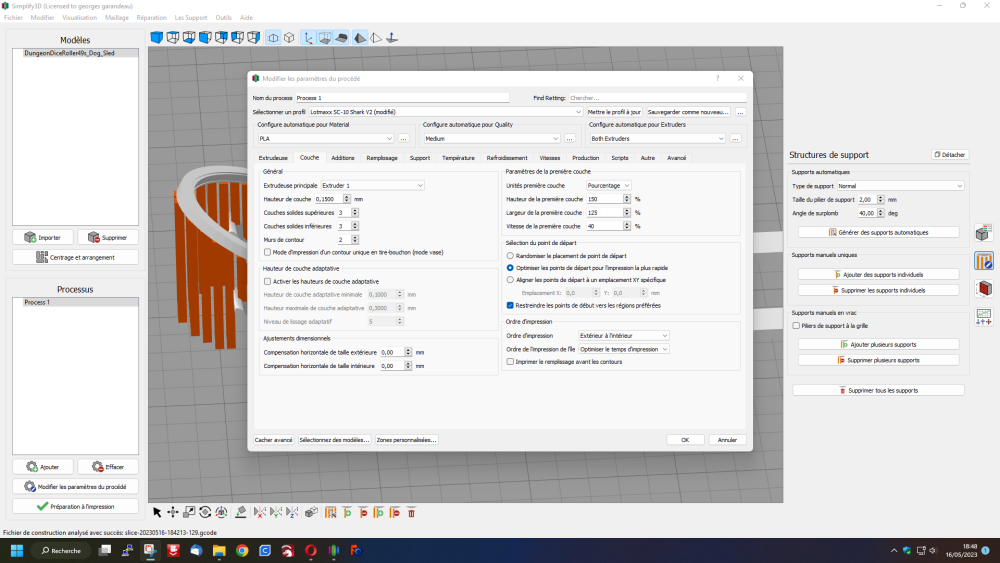This screenshot has height=563, width=1000.
Task: Select Aligner les points de départ radio
Action: 510,280
